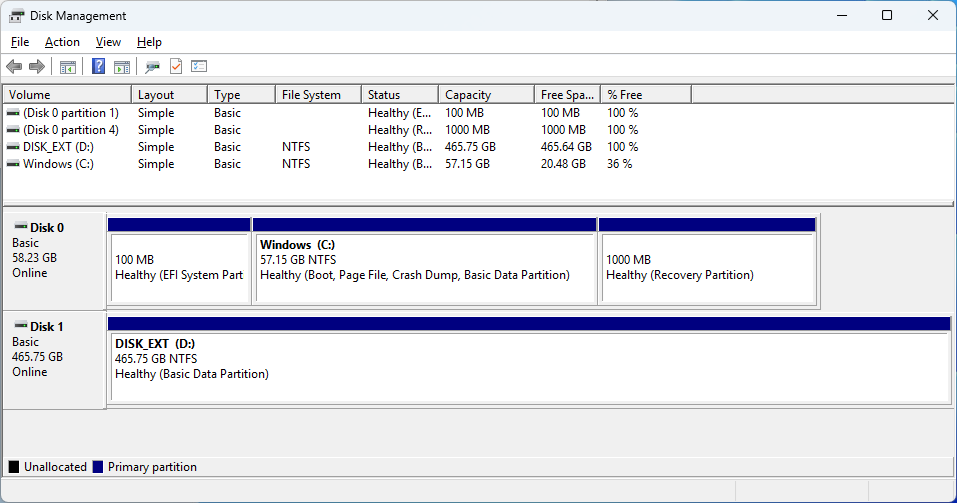957x503 pixels.
Task: Click the Forward arrow in the toolbar
Action: 37,67
